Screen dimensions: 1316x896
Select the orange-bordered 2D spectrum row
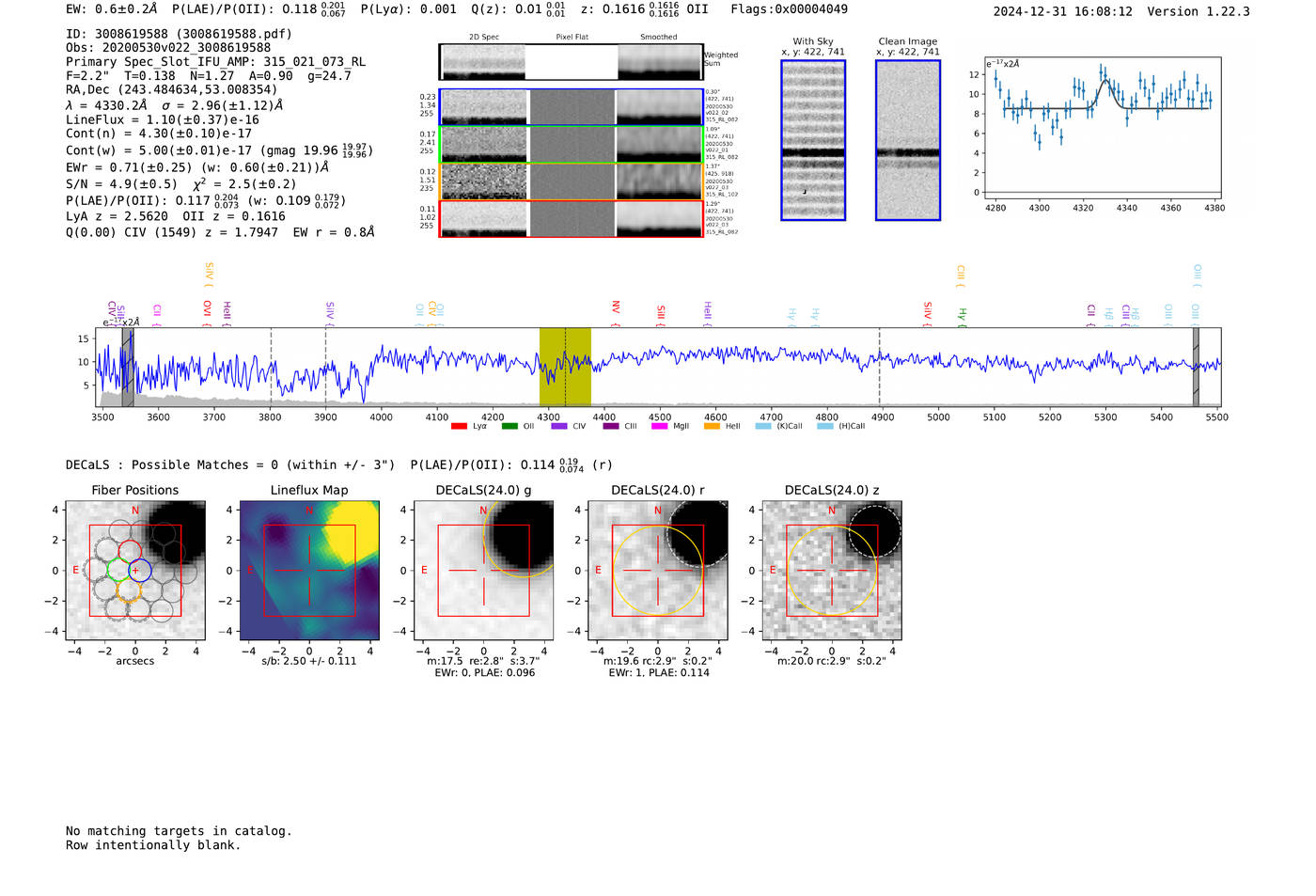(572, 181)
